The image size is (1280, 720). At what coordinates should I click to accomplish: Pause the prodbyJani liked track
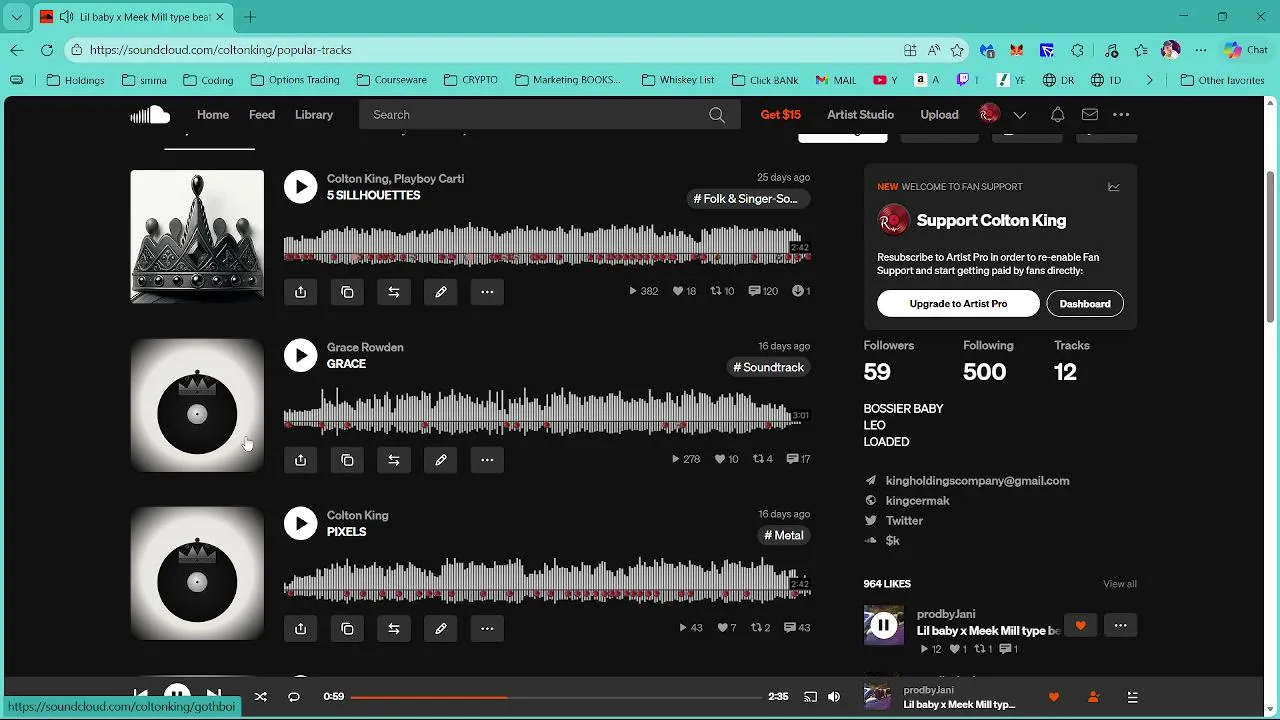884,626
